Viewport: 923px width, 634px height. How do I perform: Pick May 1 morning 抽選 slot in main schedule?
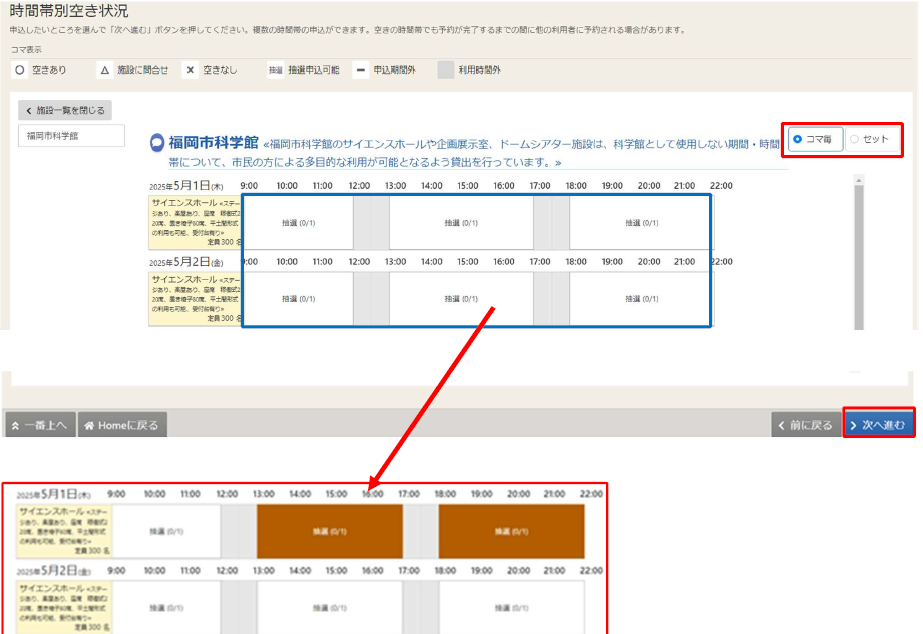298,223
